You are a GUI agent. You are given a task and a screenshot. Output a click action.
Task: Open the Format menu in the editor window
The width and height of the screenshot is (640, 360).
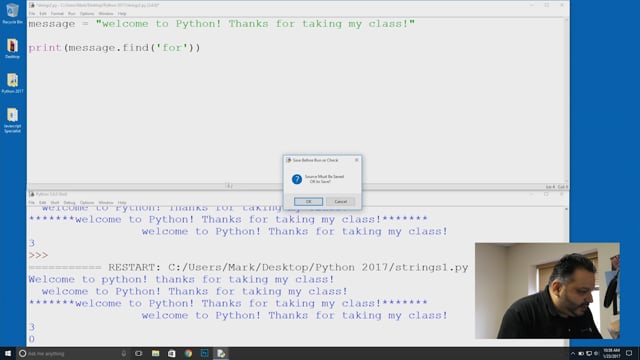pyautogui.click(x=57, y=13)
